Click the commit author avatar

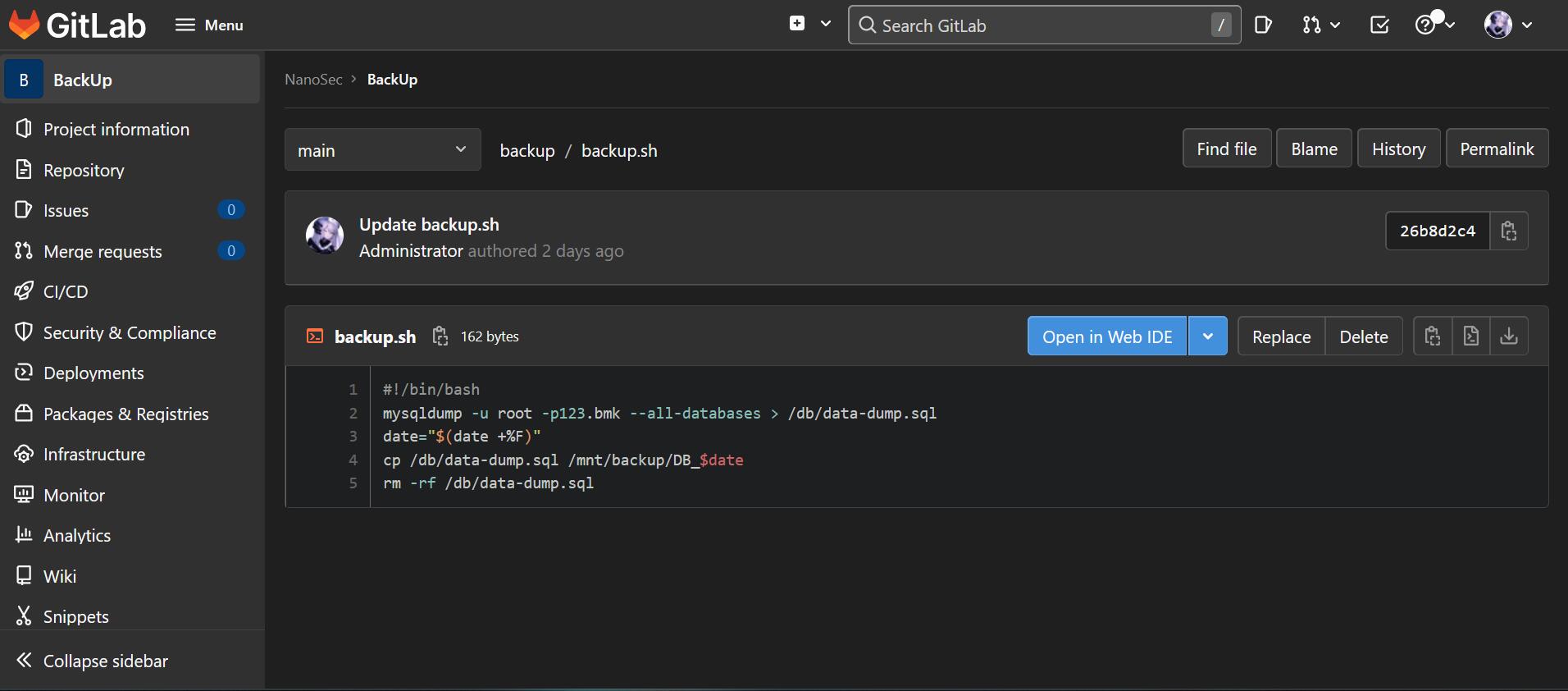325,236
